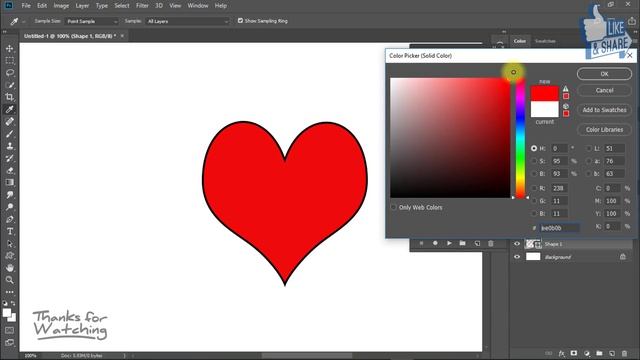This screenshot has width=640, height=360.
Task: Click the current color white swatch
Action: tap(544, 109)
